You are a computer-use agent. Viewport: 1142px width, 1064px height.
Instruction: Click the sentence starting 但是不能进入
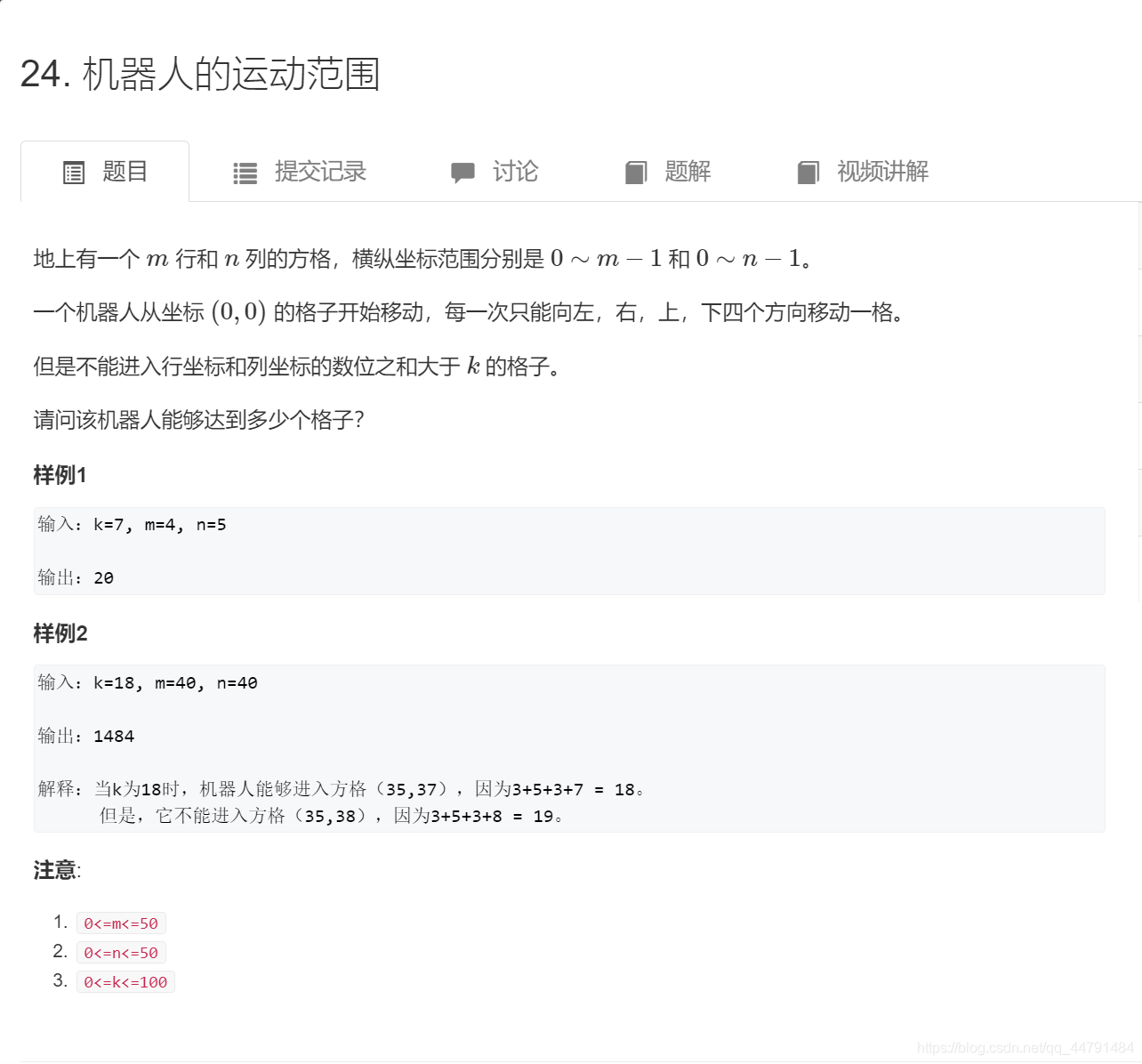tap(298, 367)
